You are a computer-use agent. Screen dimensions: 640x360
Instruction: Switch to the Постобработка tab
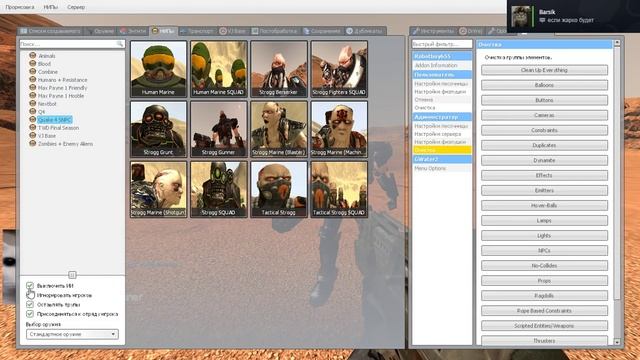pos(274,31)
